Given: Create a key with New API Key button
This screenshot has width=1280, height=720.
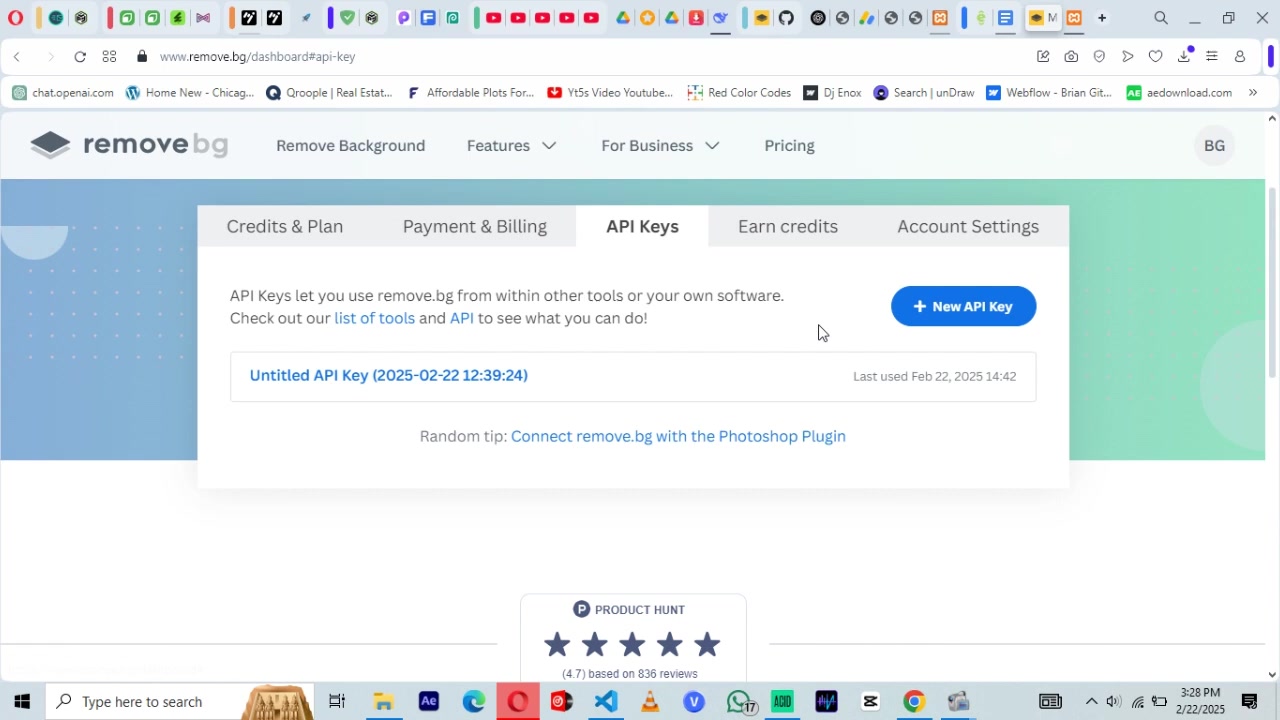Looking at the screenshot, I should point(963,306).
